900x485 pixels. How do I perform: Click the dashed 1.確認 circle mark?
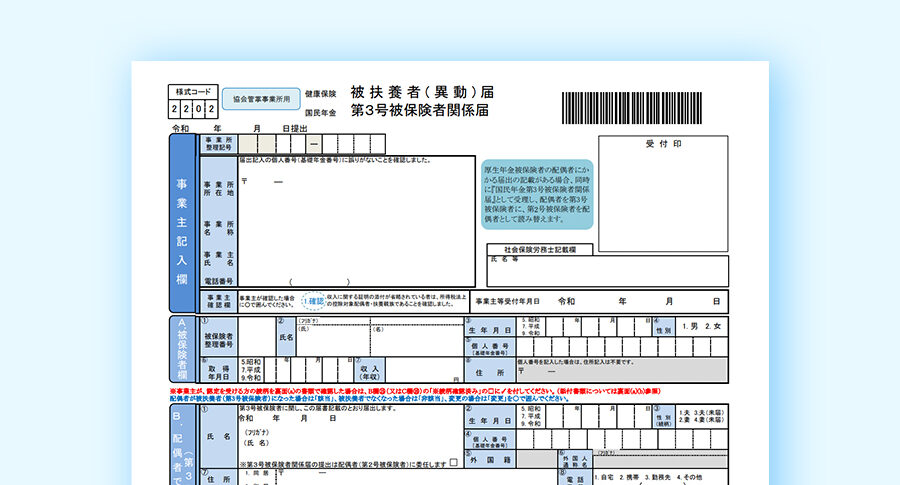click(315, 300)
